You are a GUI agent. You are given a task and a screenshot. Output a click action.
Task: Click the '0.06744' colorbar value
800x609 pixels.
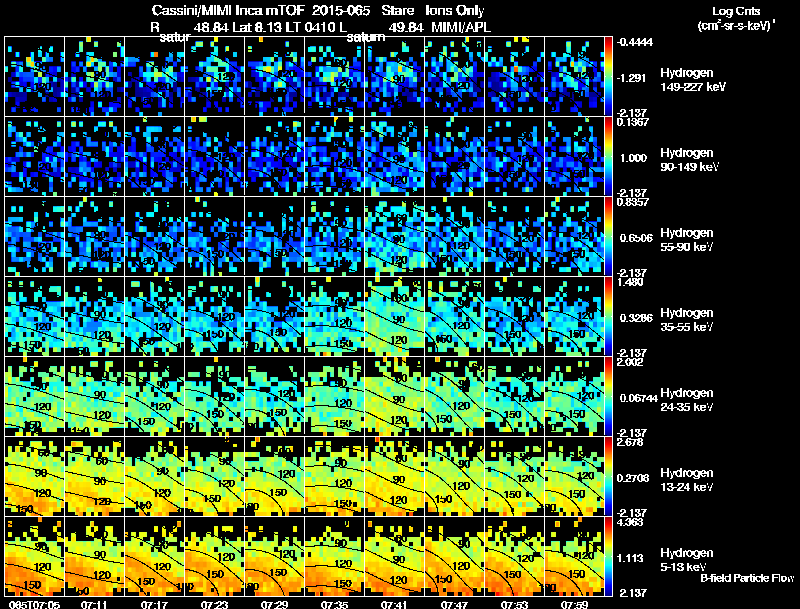(x=638, y=398)
